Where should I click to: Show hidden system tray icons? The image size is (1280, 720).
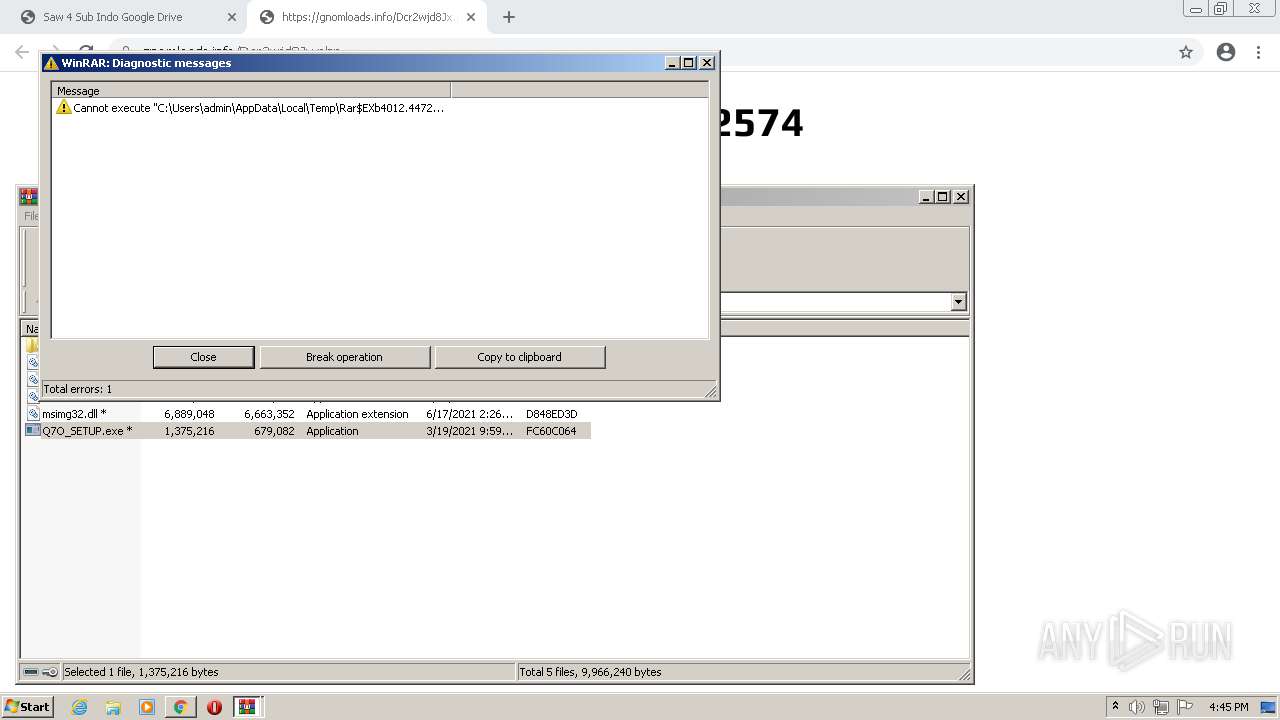(1115, 707)
